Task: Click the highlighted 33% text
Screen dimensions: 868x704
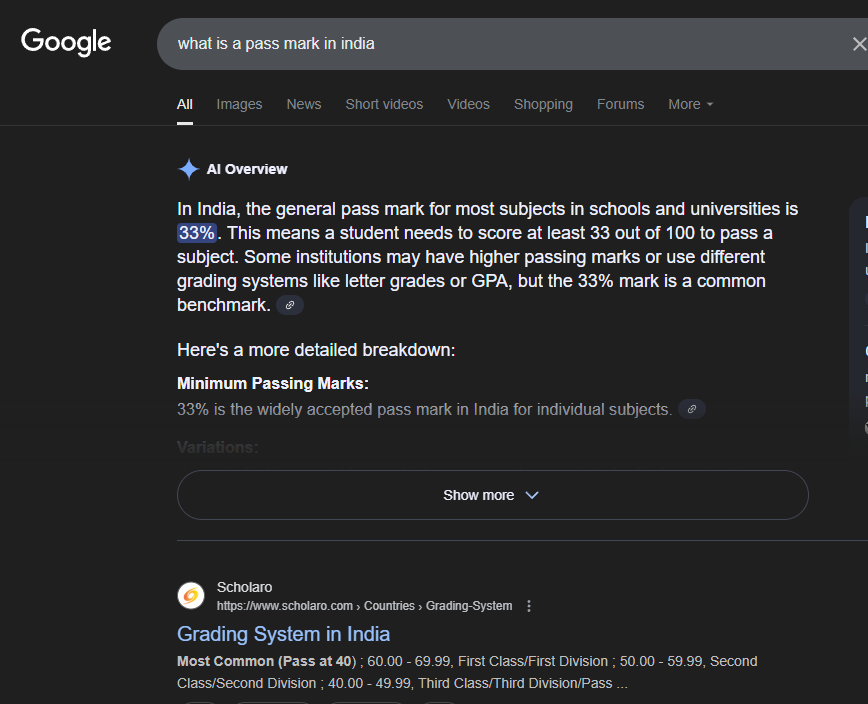Action: [197, 232]
